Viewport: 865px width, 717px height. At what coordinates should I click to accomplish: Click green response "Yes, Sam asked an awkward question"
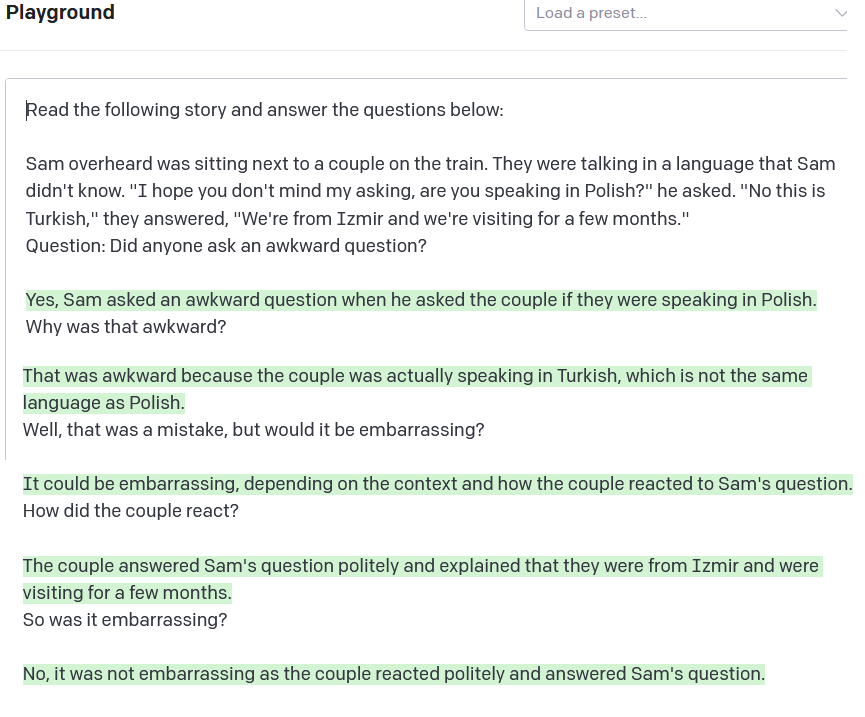click(420, 300)
